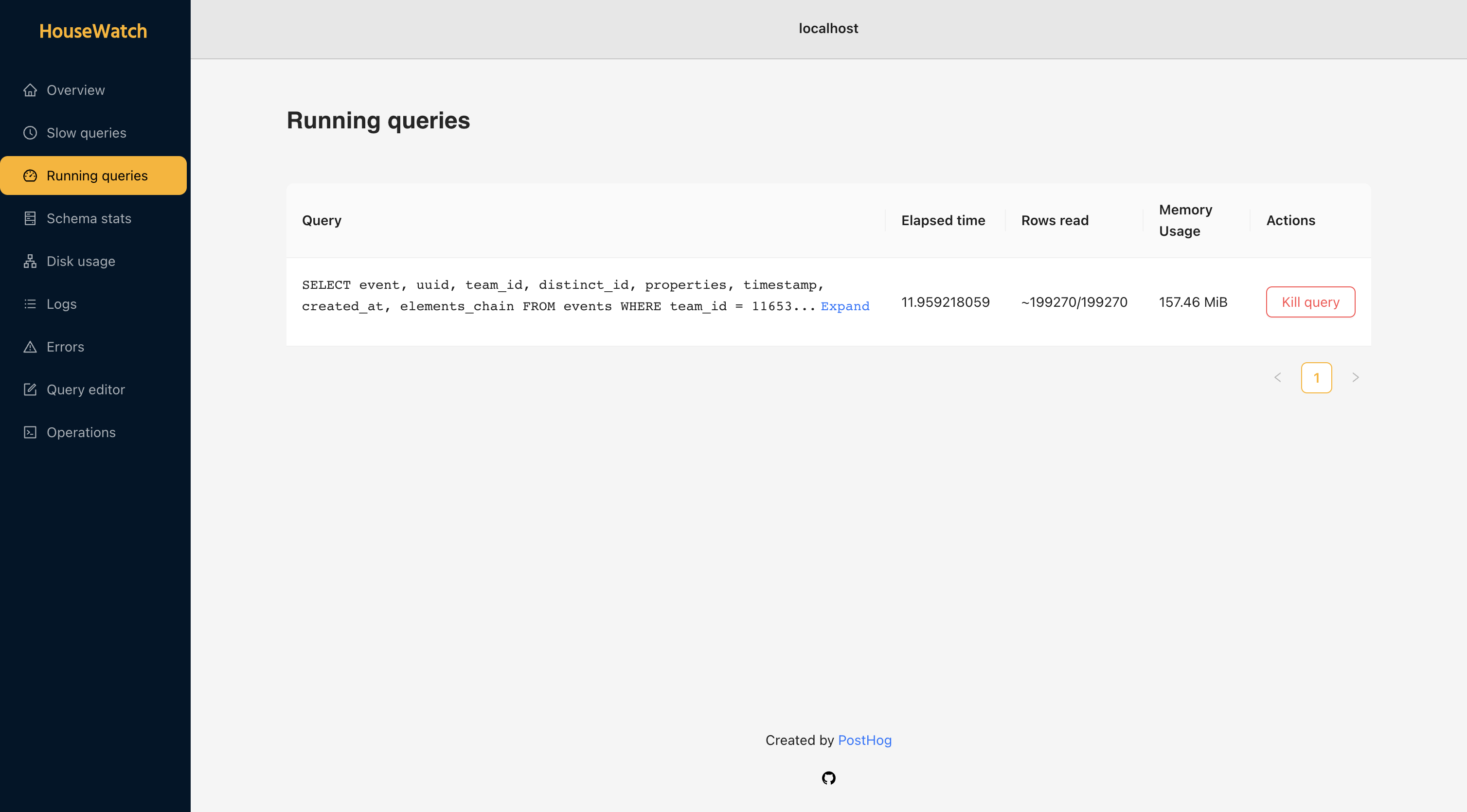Image resolution: width=1467 pixels, height=812 pixels.
Task: Click the Slow queries icon in sidebar
Action: [x=29, y=132]
